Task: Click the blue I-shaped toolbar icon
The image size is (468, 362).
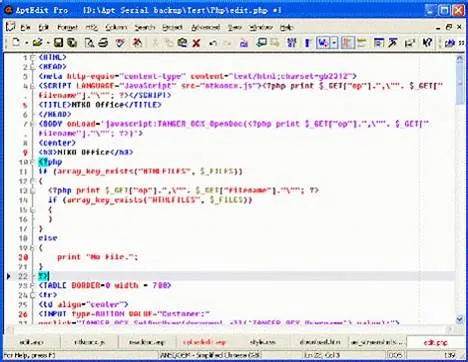Action: 308,43
